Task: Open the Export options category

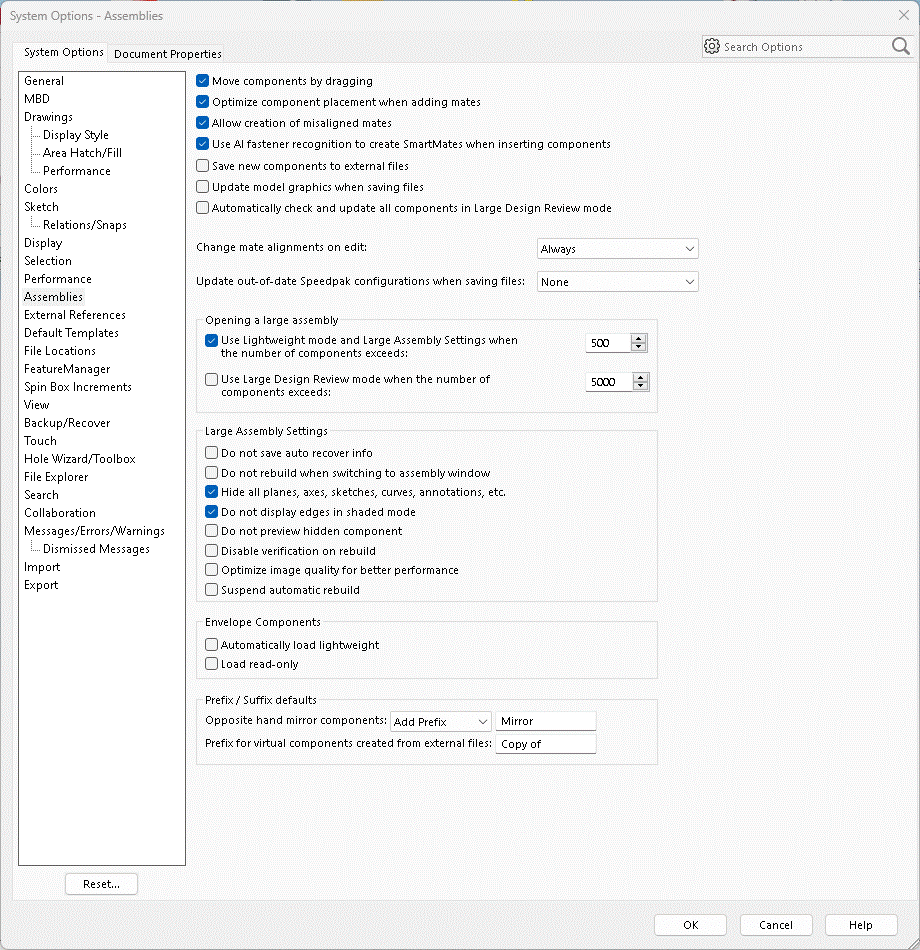Action: click(x=41, y=585)
